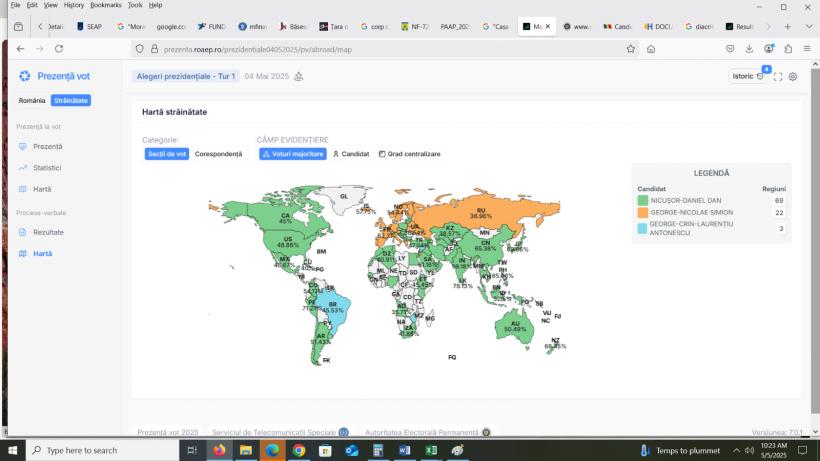The image size is (820, 461).
Task: Switch to România view
Action: coord(32,100)
